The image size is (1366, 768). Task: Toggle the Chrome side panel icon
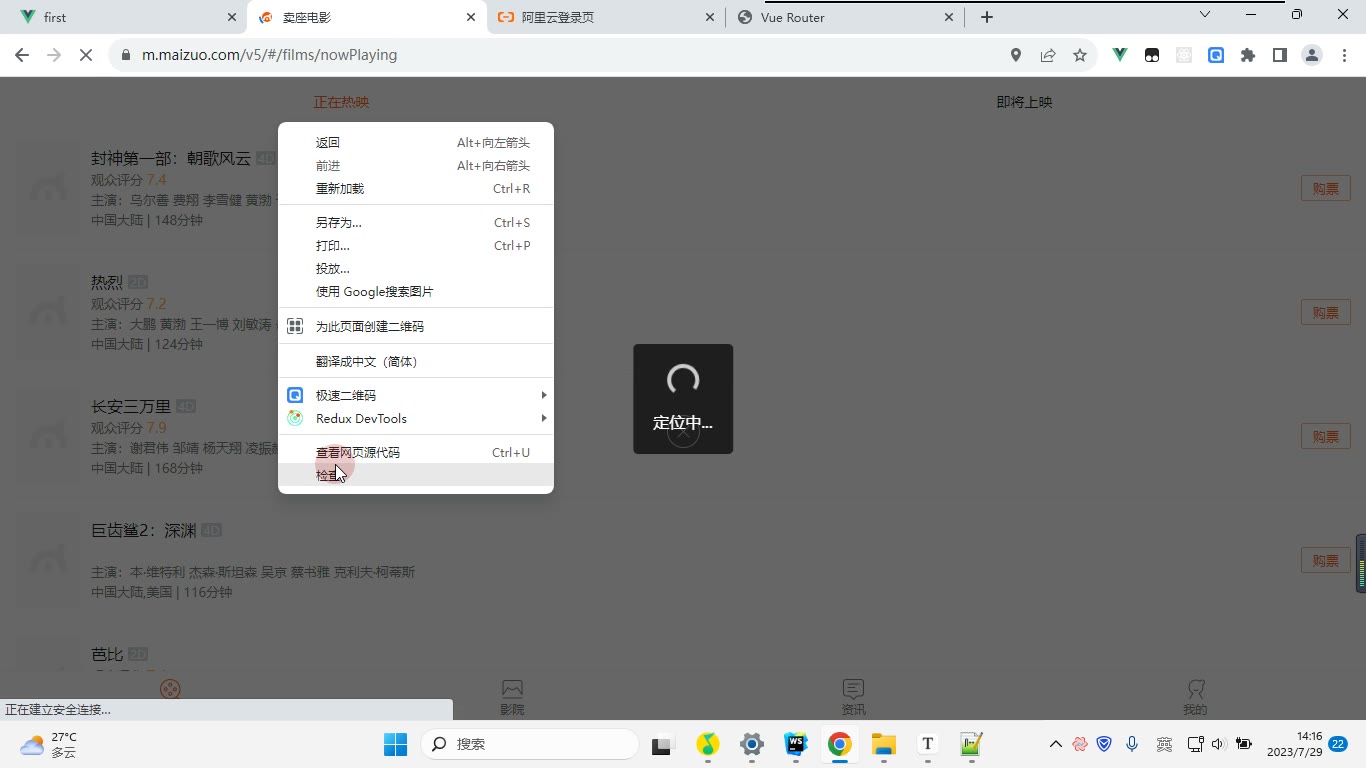click(x=1280, y=56)
